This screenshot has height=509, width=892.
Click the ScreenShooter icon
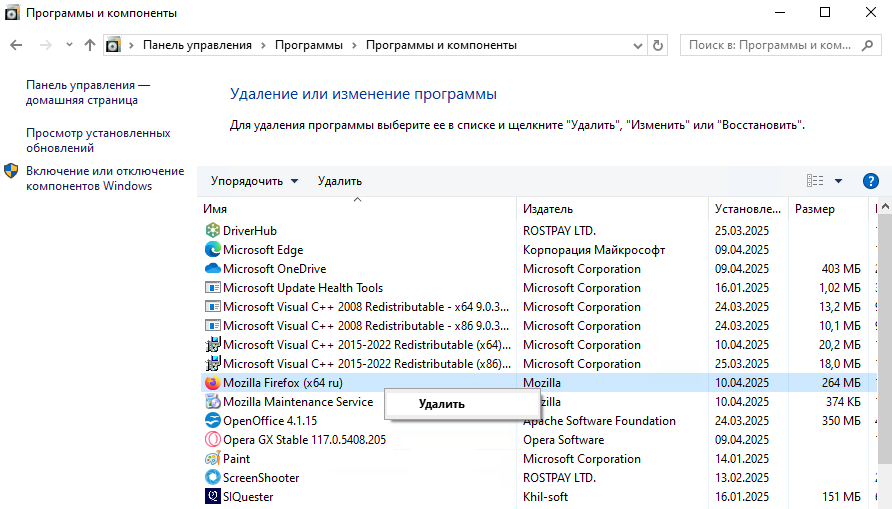[x=212, y=477]
